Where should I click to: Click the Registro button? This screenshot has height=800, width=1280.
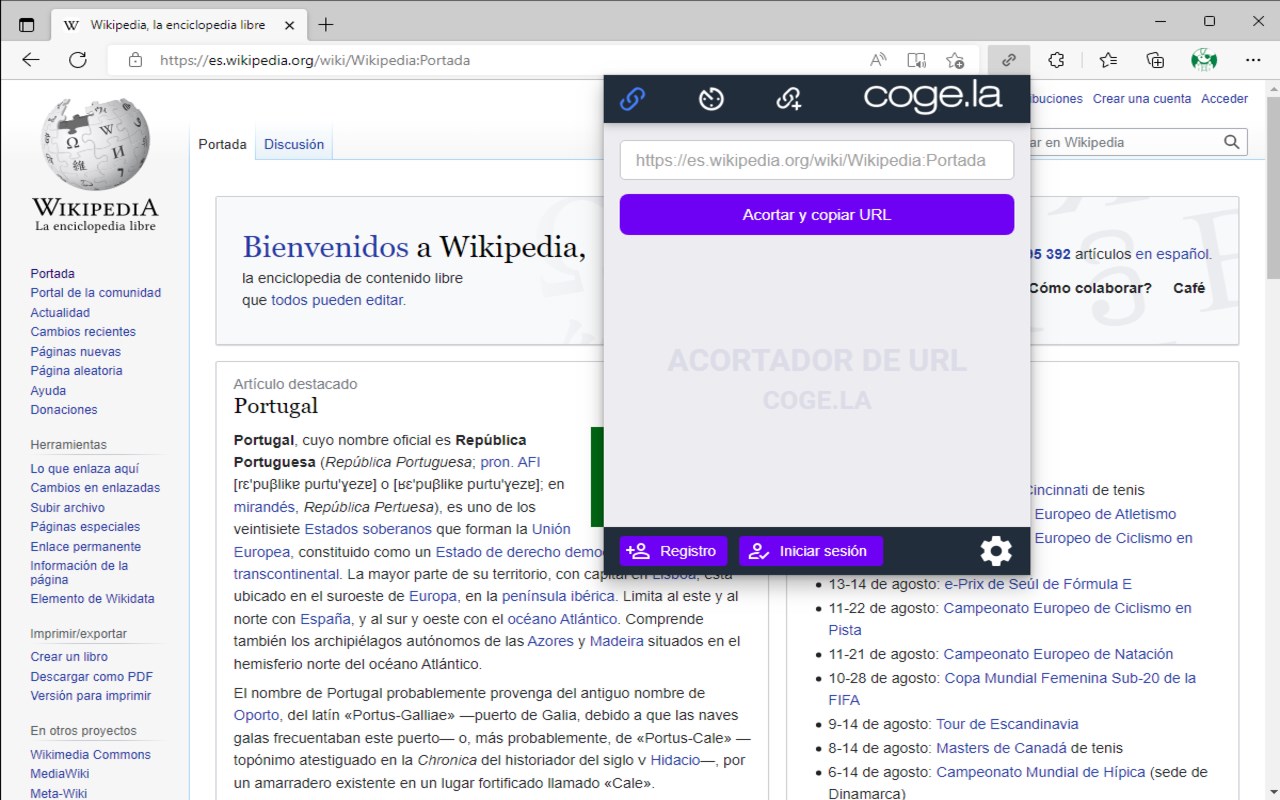click(x=673, y=551)
